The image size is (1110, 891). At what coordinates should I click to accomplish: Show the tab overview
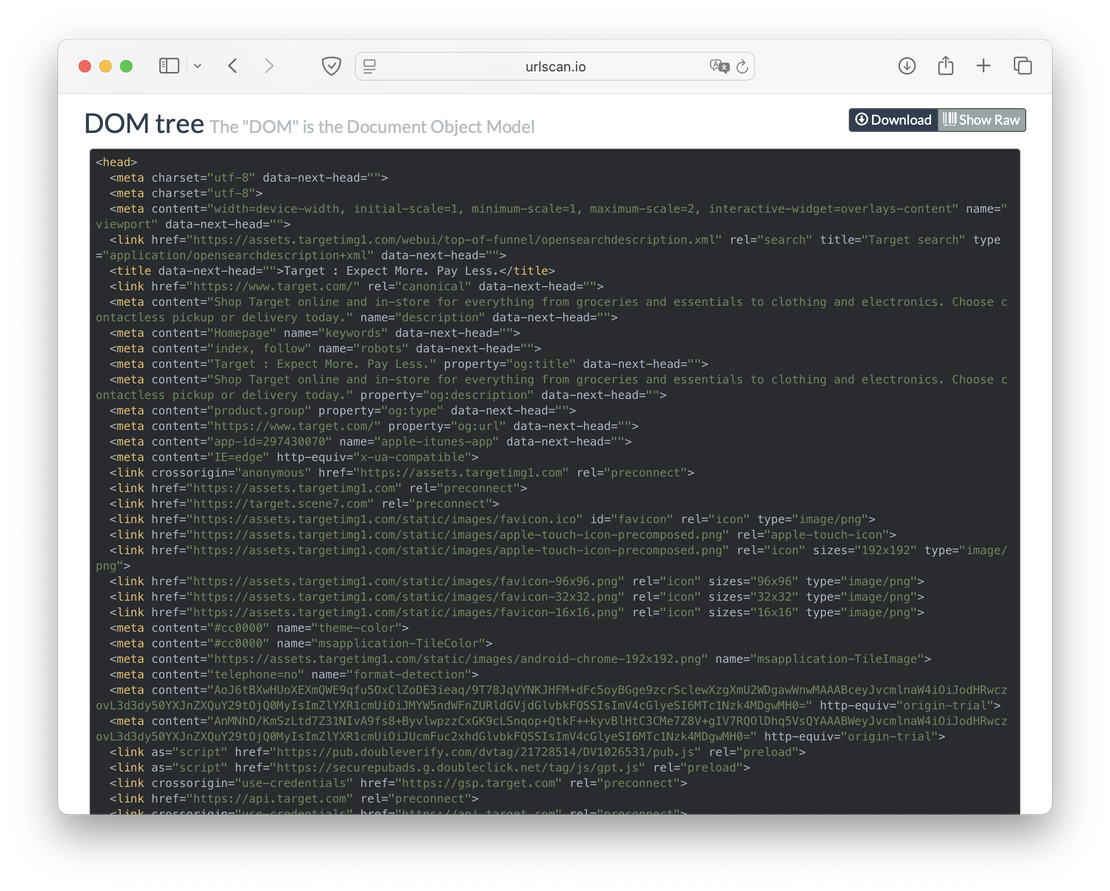[x=1022, y=66]
